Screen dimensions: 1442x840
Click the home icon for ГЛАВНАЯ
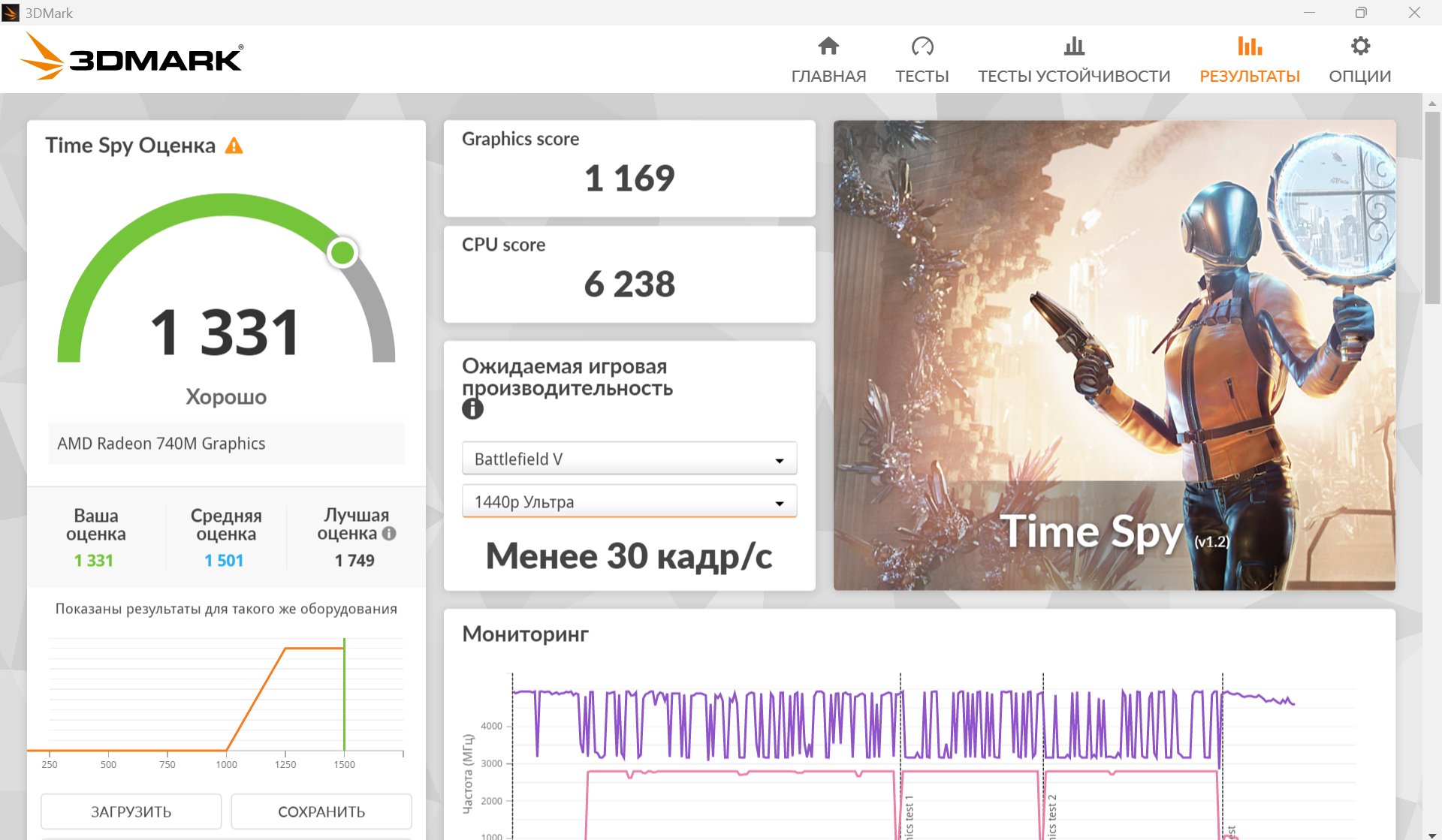click(828, 47)
